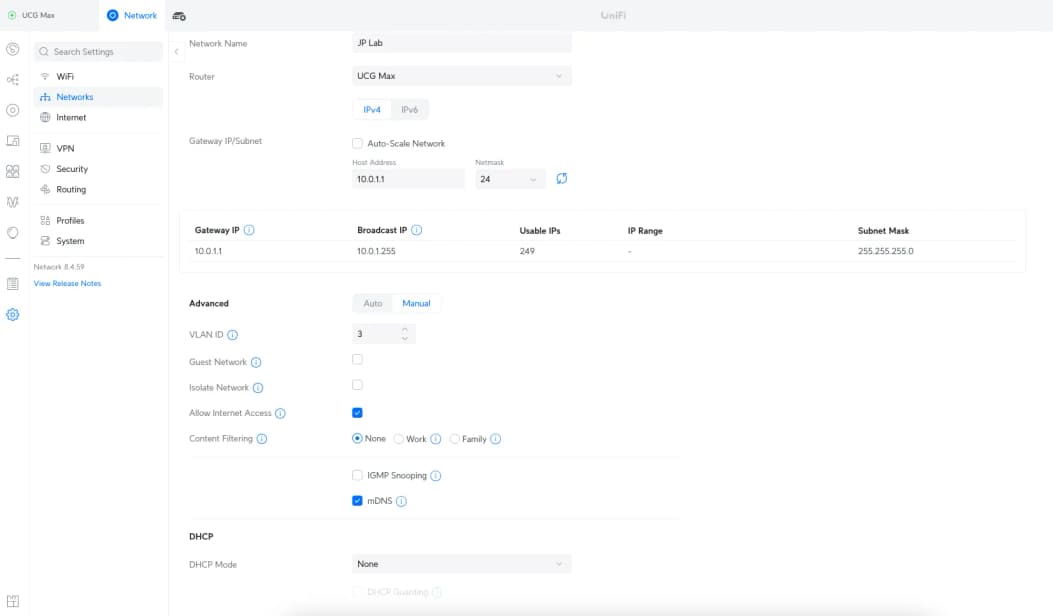Open the Netmask dropdown

(510, 178)
